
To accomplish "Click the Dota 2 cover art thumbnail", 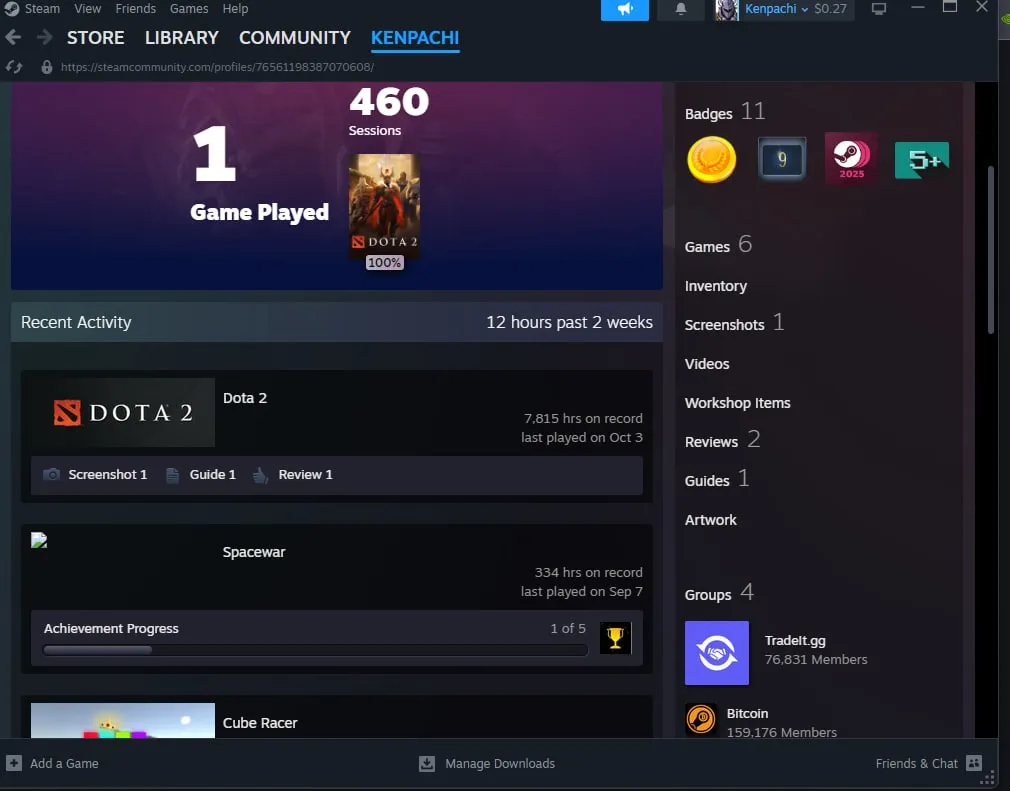I will tap(385, 205).
